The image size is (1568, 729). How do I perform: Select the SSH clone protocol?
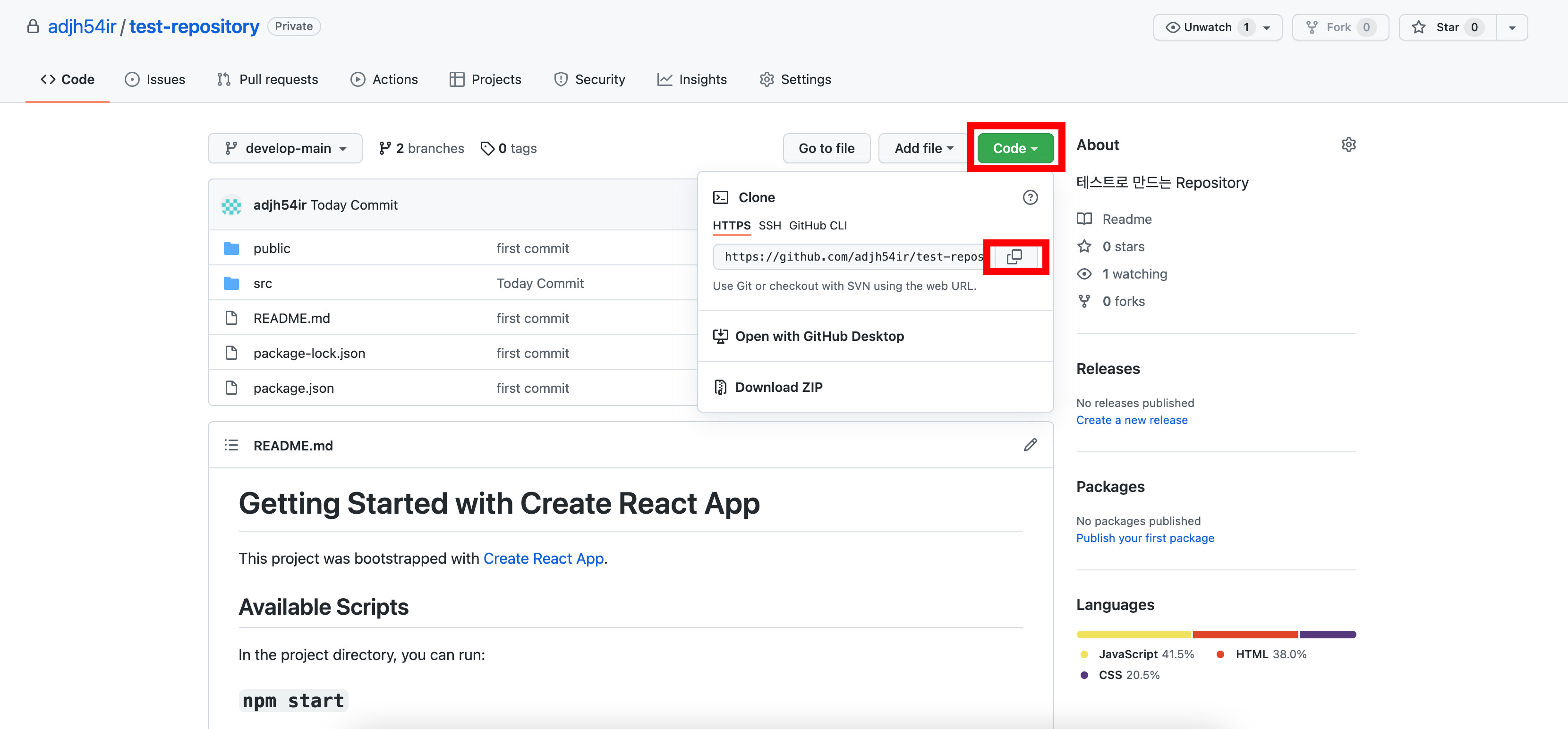tap(769, 225)
